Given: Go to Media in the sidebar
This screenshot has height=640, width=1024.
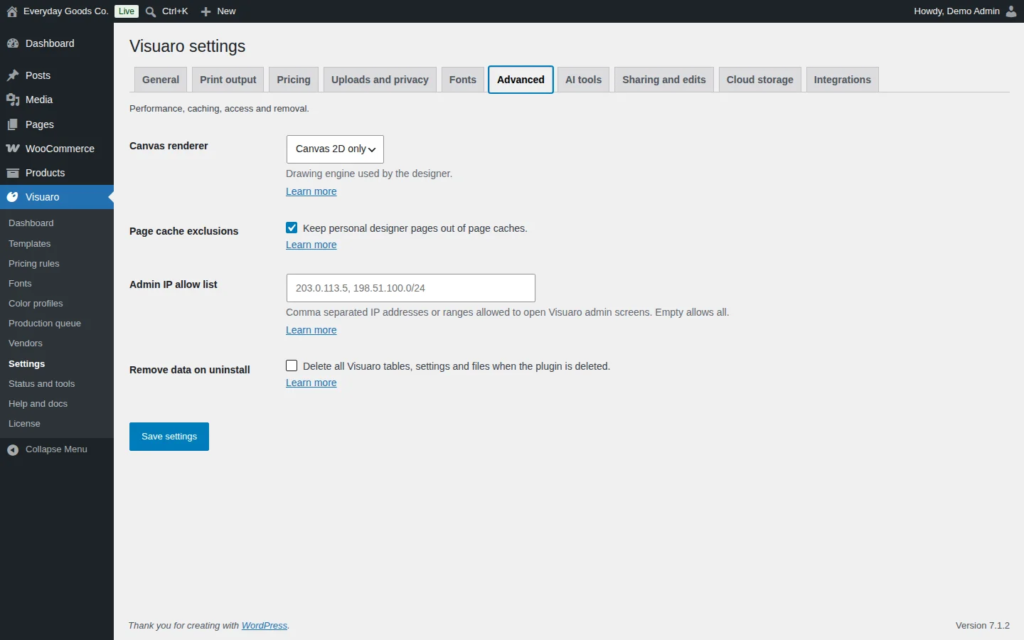Looking at the screenshot, I should pos(39,99).
